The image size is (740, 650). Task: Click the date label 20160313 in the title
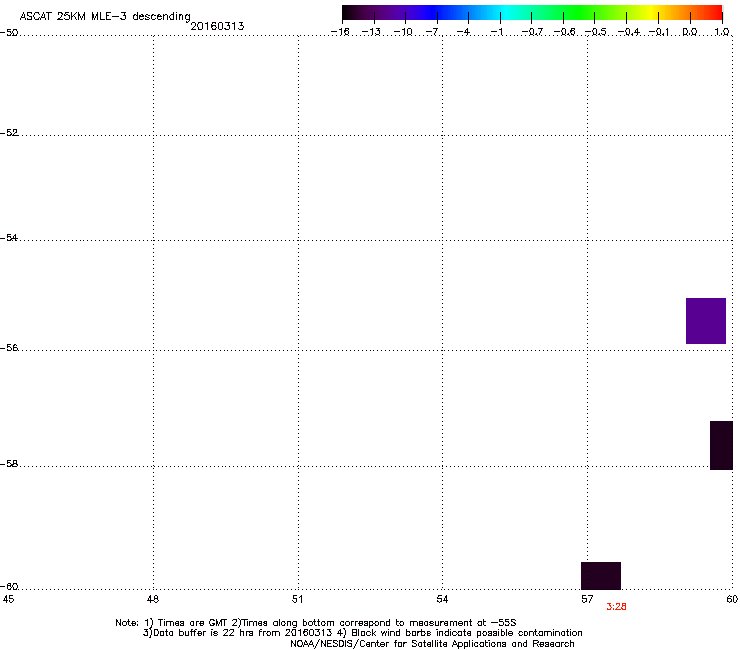[217, 26]
